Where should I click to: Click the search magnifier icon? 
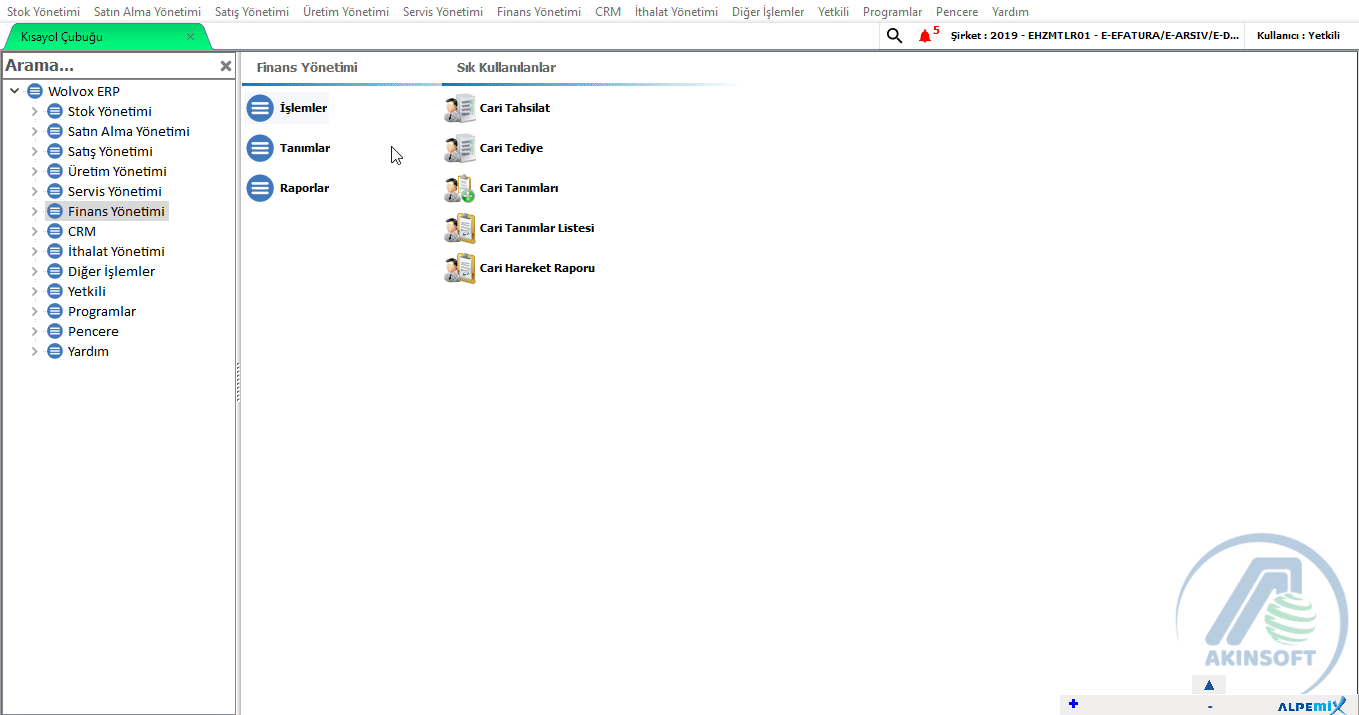[894, 36]
